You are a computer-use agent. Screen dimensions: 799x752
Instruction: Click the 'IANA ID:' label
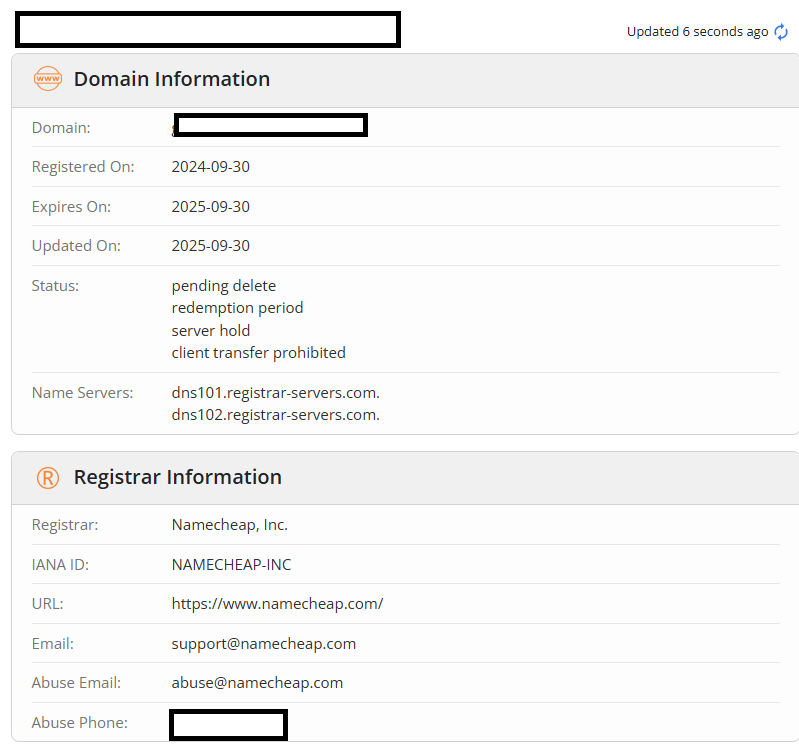click(60, 565)
